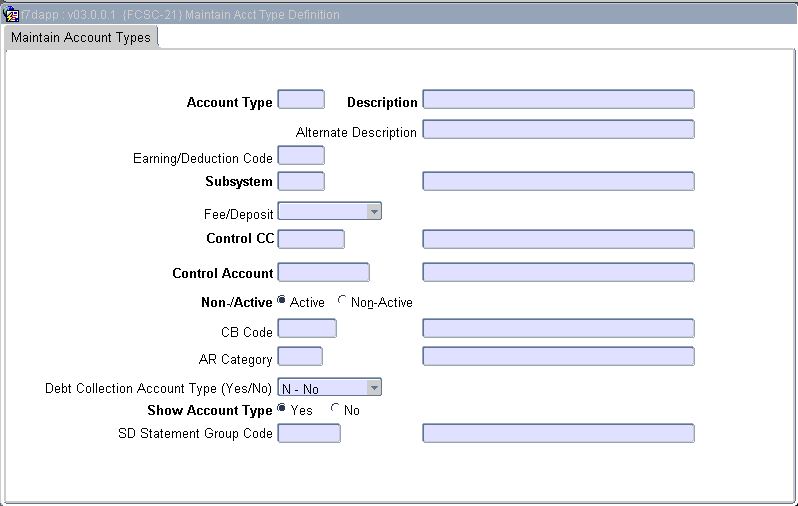The width and height of the screenshot is (798, 506).
Task: Focus the Description text field
Action: coord(558,100)
